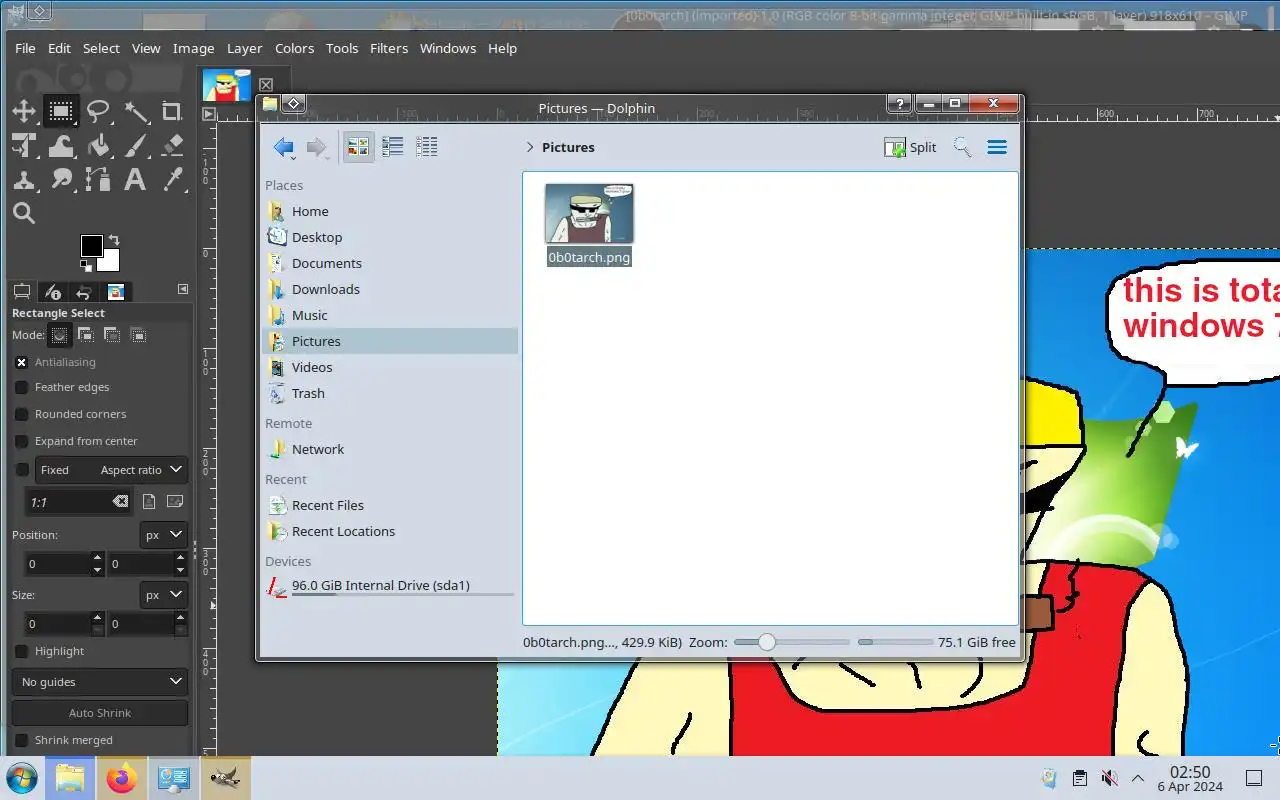The height and width of the screenshot is (800, 1280).
Task: Enable the Feather edges checkbox
Action: tap(21, 387)
